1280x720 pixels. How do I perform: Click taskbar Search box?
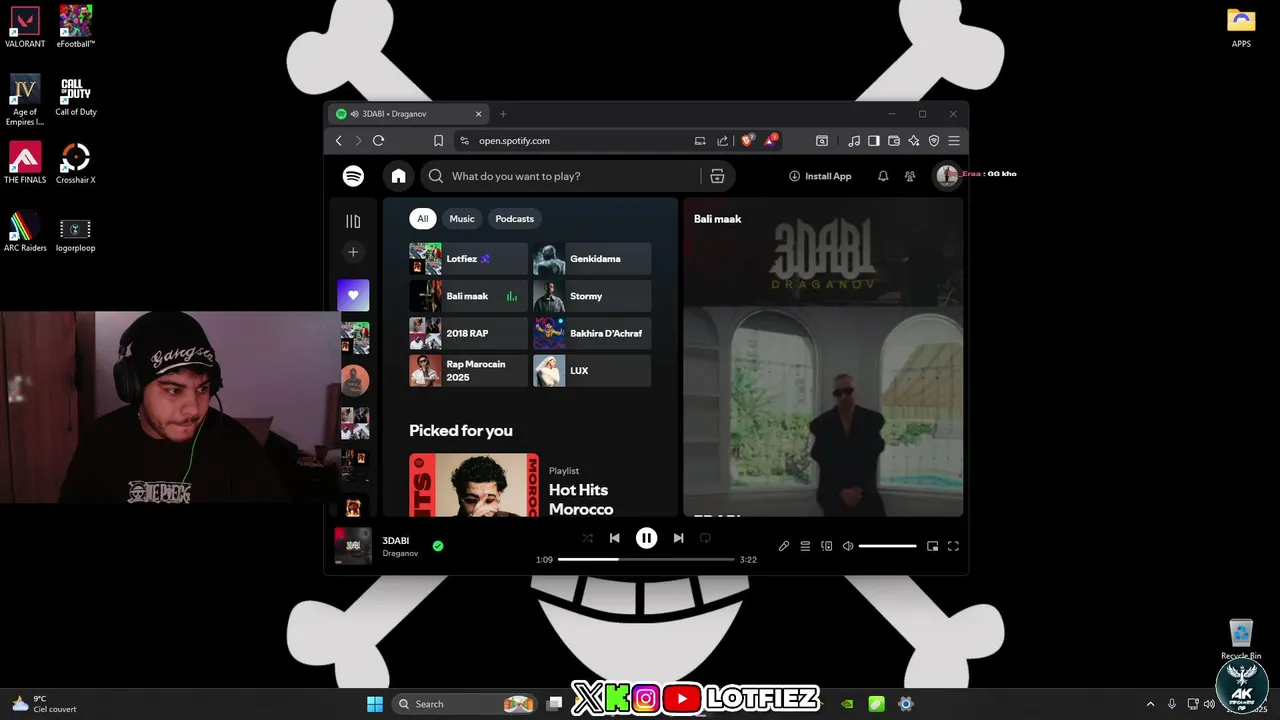464,704
